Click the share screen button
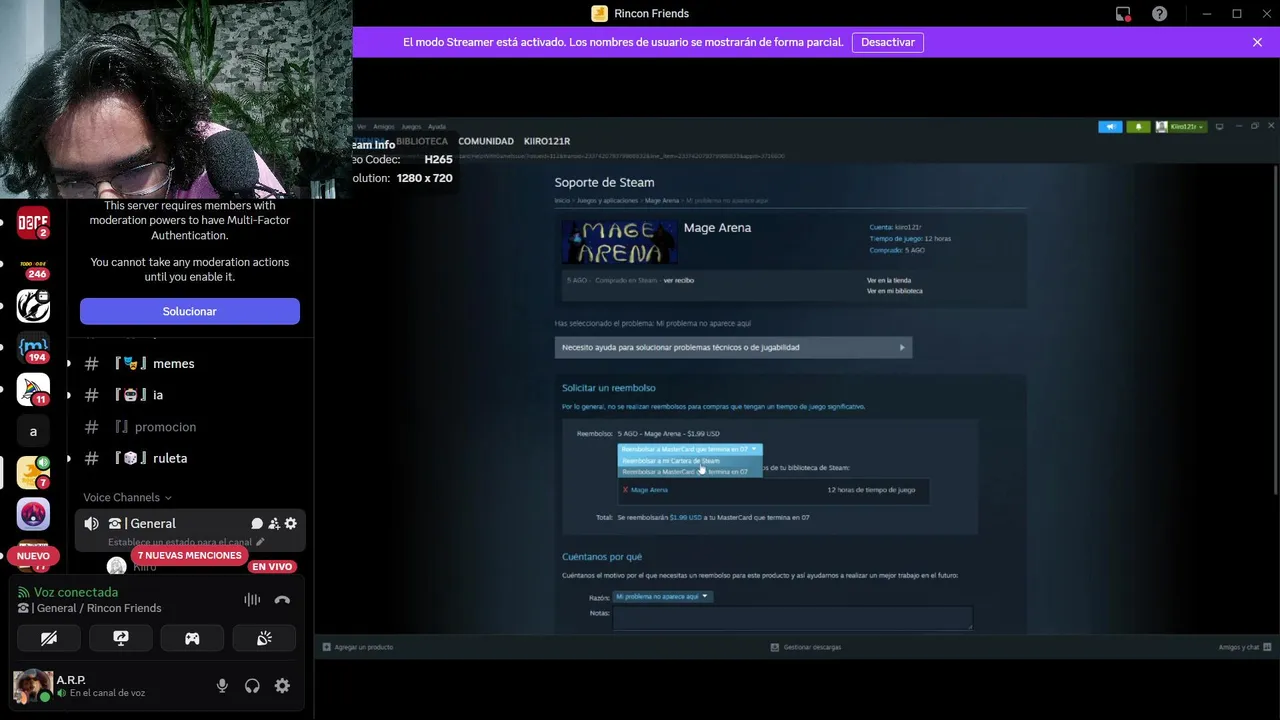The height and width of the screenshot is (720, 1280). pos(121,638)
